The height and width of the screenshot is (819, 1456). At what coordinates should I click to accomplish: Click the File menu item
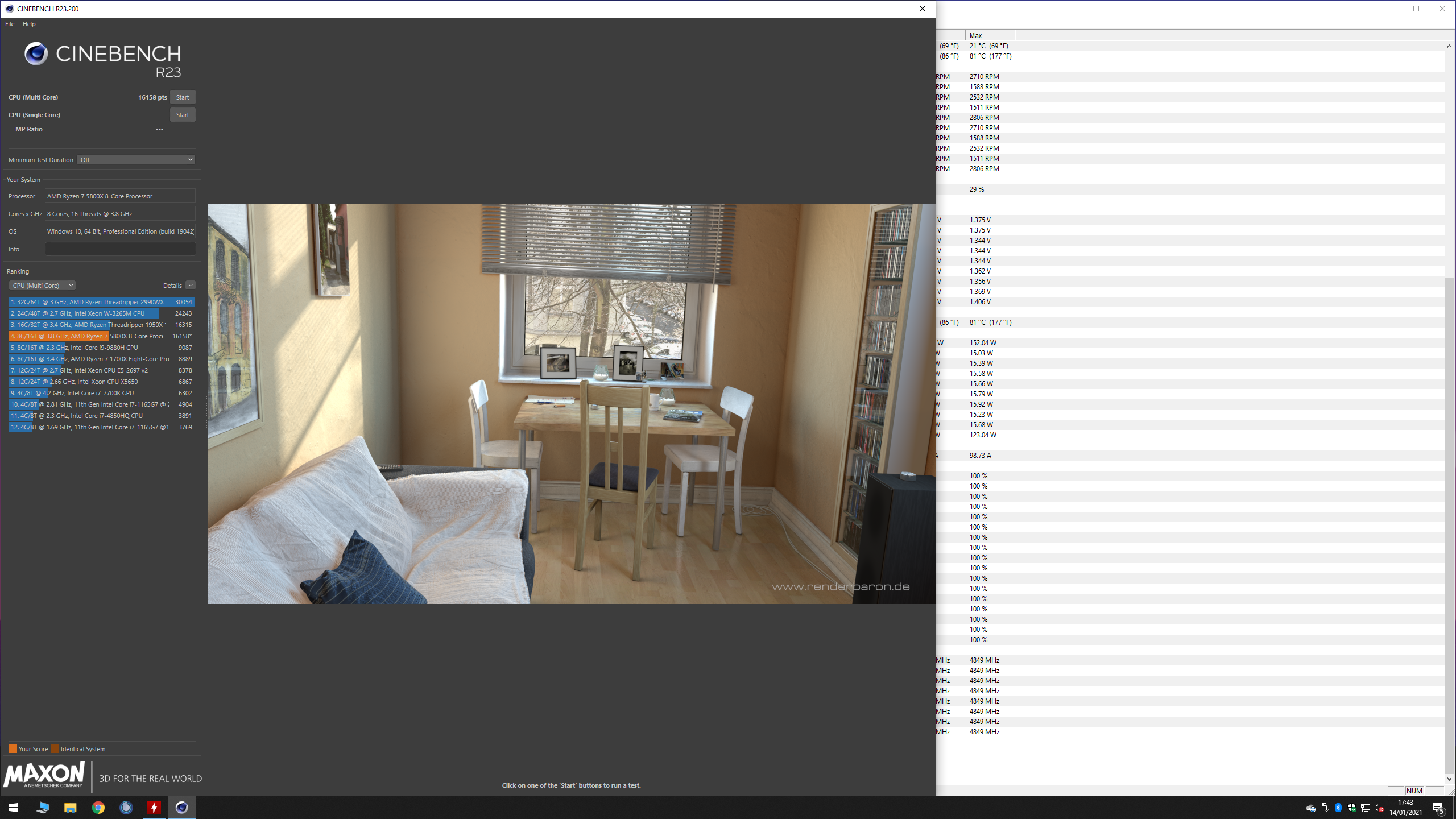pos(10,24)
